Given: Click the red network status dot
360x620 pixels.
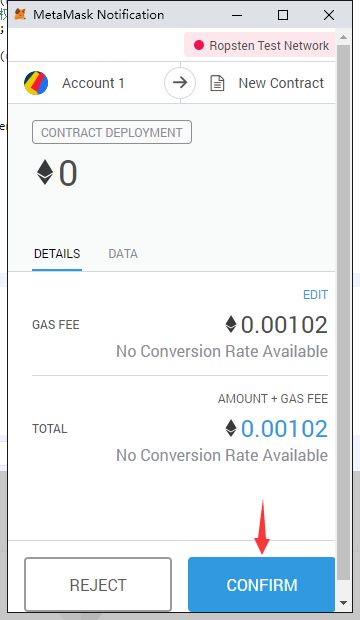Looking at the screenshot, I should click(x=199, y=45).
